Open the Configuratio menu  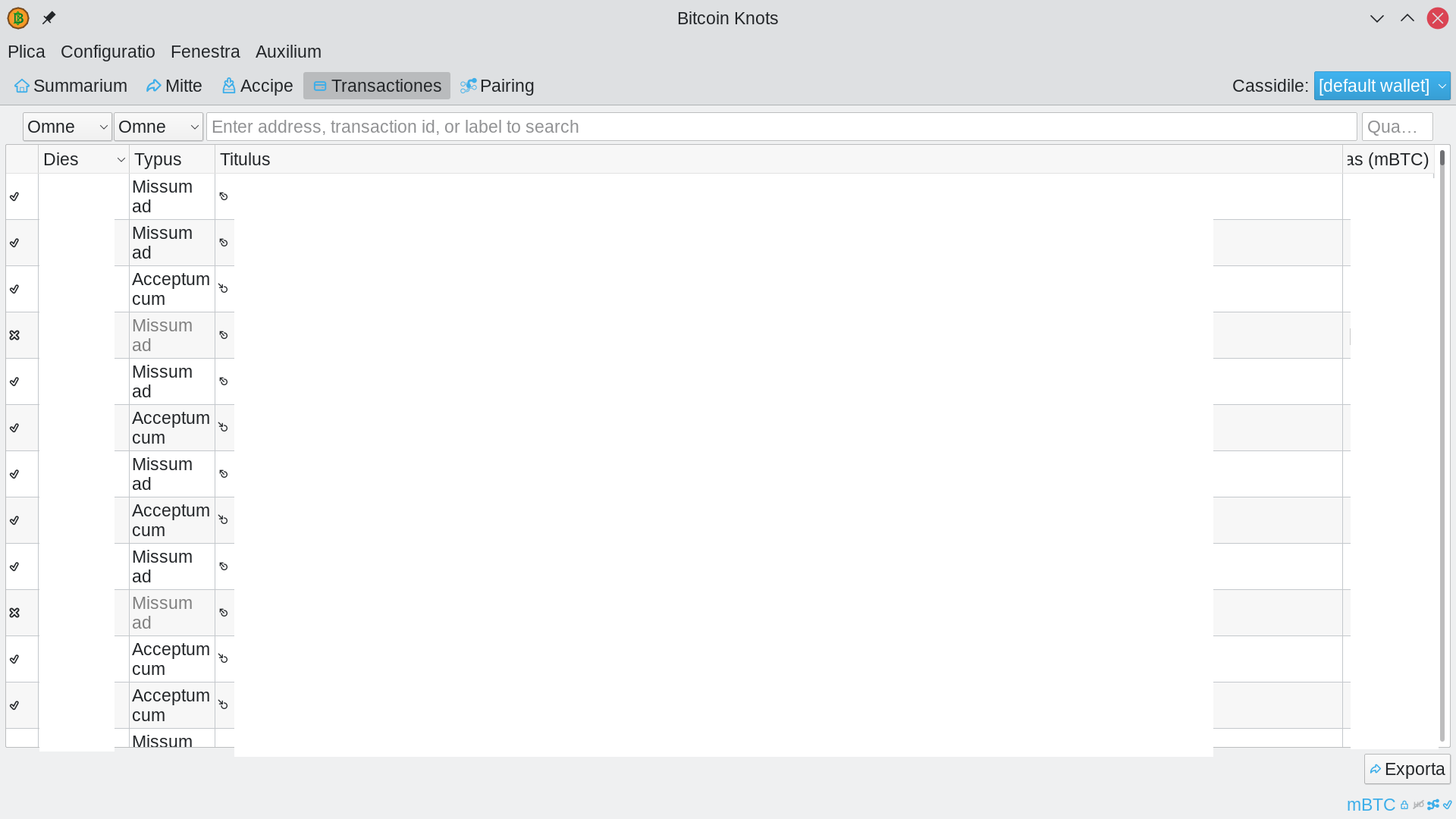point(108,52)
